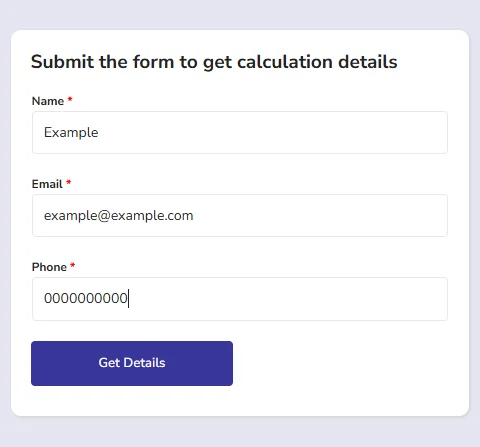Click the 0000000000 phone digits

pyautogui.click(x=86, y=298)
